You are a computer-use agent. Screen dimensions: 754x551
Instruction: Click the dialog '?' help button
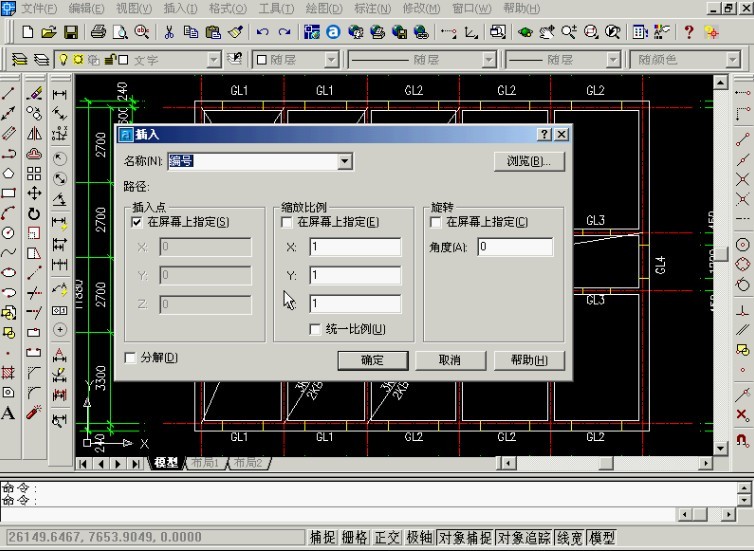tap(544, 134)
